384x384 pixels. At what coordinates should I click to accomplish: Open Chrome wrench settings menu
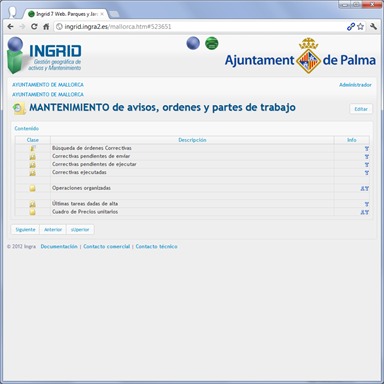click(373, 27)
